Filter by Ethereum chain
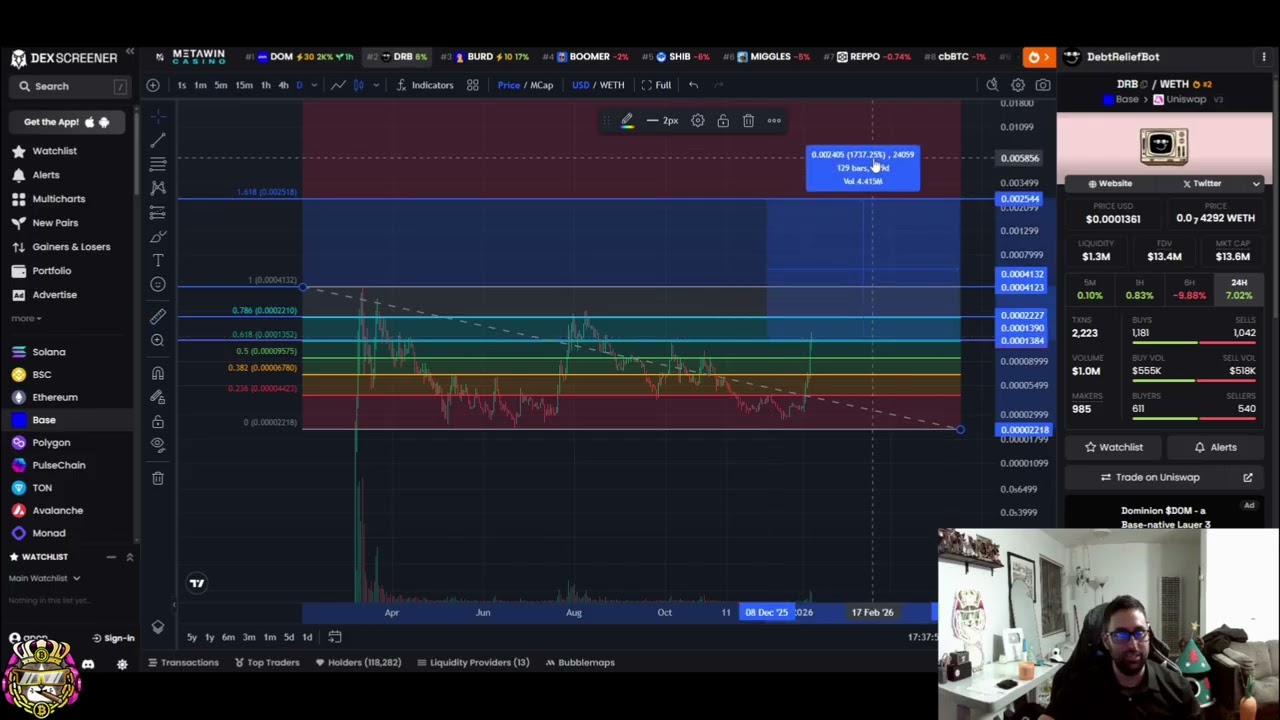Viewport: 1280px width, 720px height. pos(55,397)
